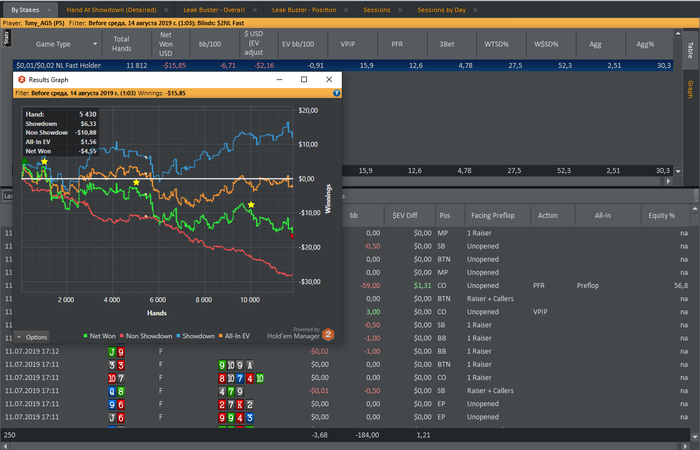Viewport: 700px width, 450px height.
Task: Select the hand row with J 9 cards
Action: click(x=346, y=351)
